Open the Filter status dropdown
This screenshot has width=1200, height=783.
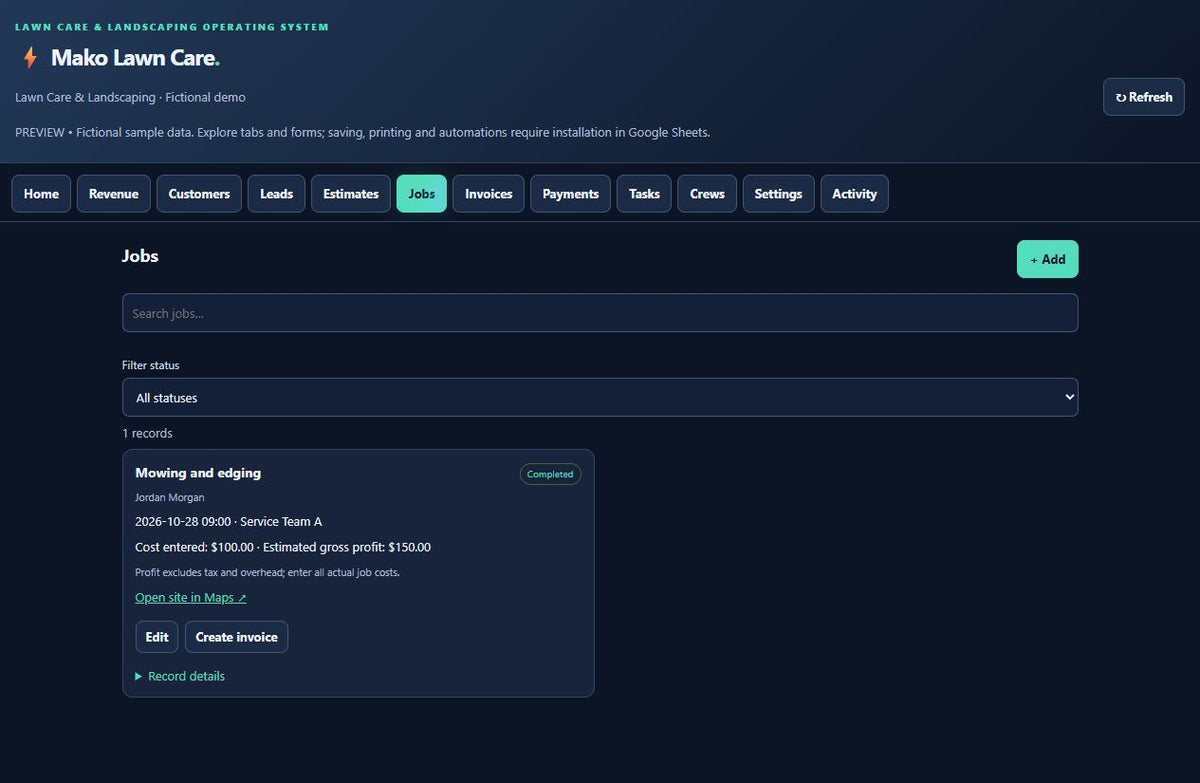pyautogui.click(x=600, y=397)
